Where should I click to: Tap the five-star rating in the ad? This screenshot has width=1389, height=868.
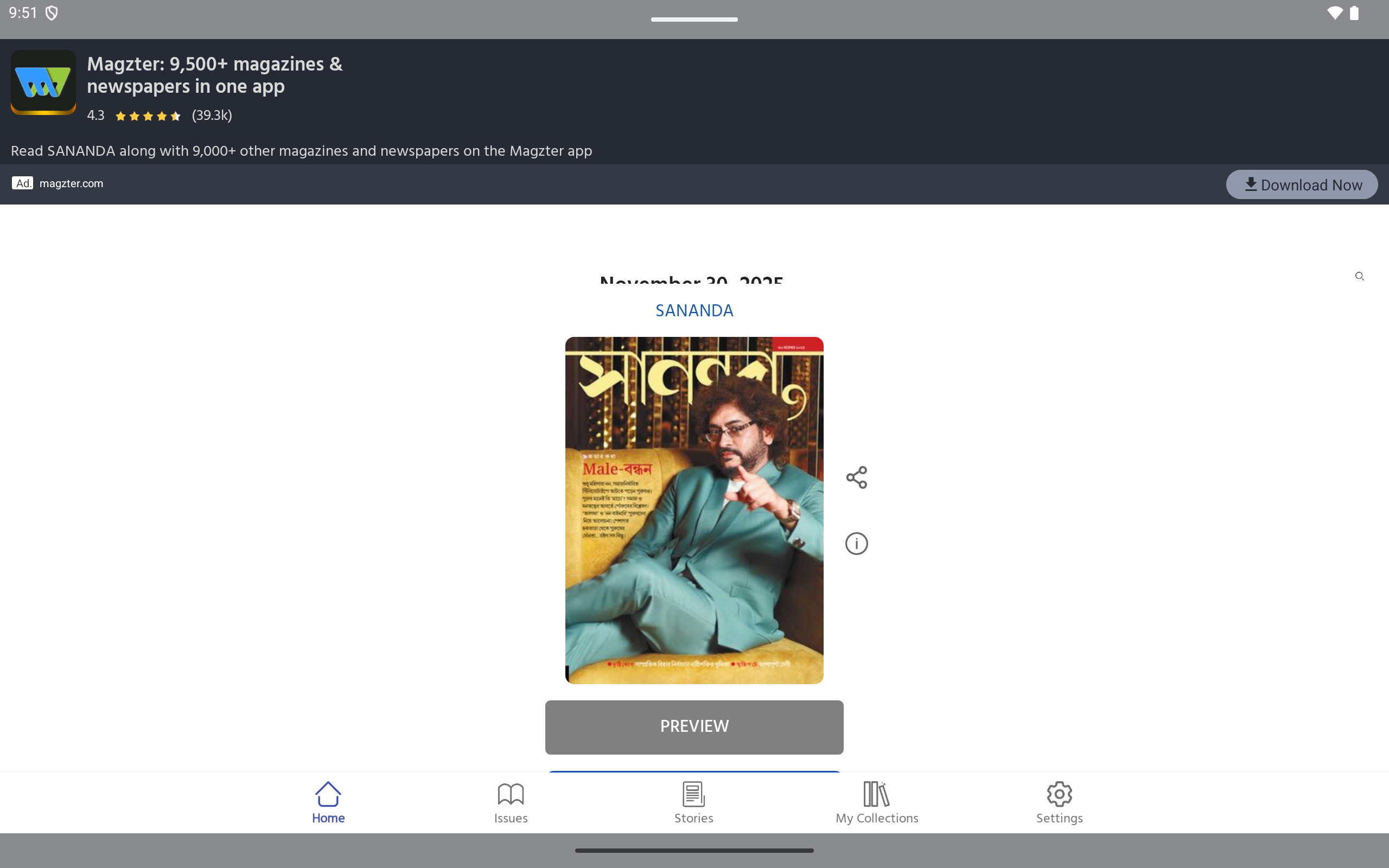click(x=148, y=116)
